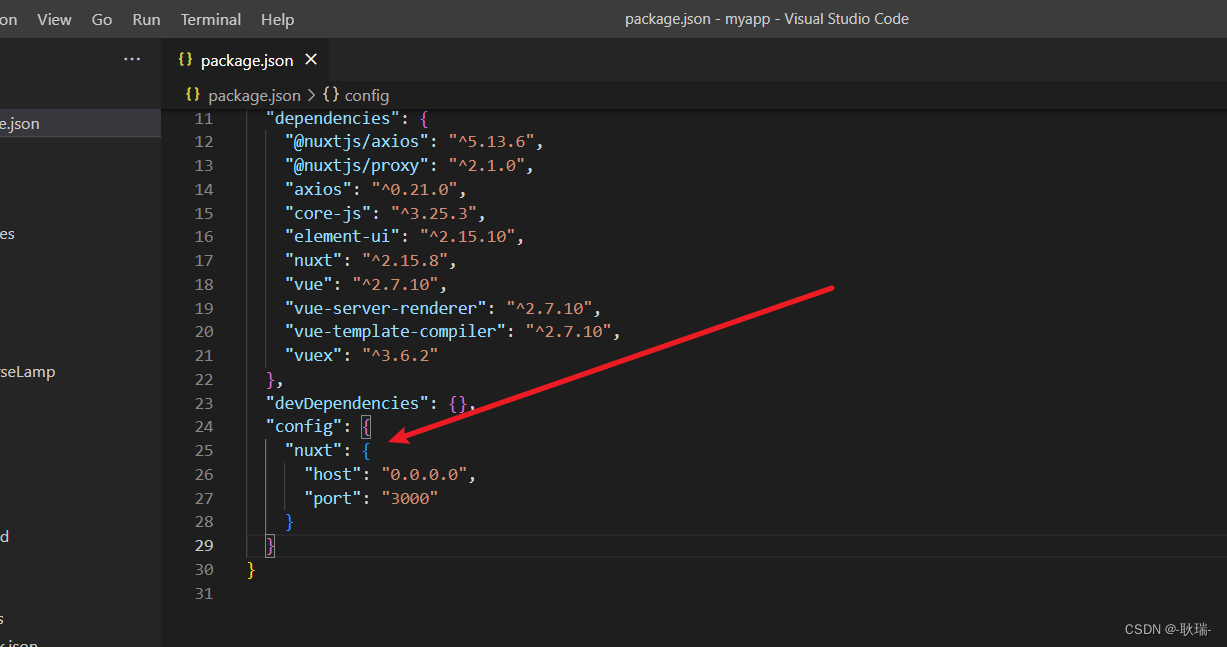This screenshot has height=647, width=1227.
Task: Click line number 24 in gutter
Action: pyautogui.click(x=203, y=427)
